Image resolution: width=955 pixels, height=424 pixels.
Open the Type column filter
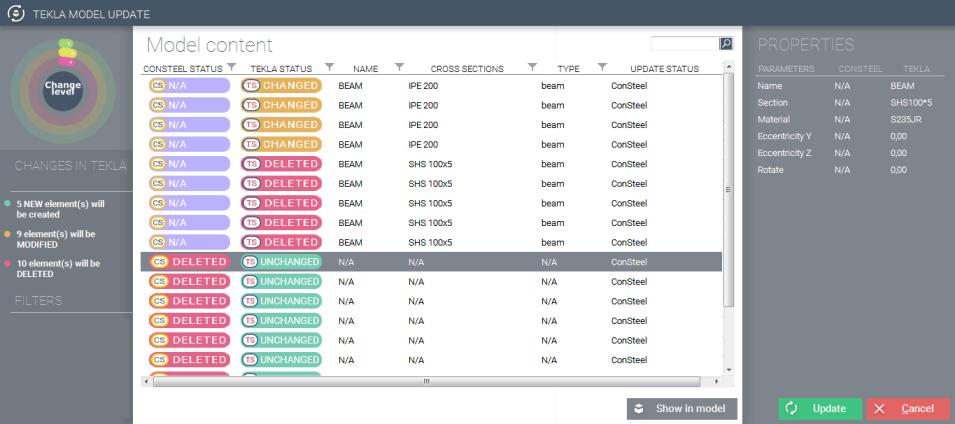click(x=602, y=66)
